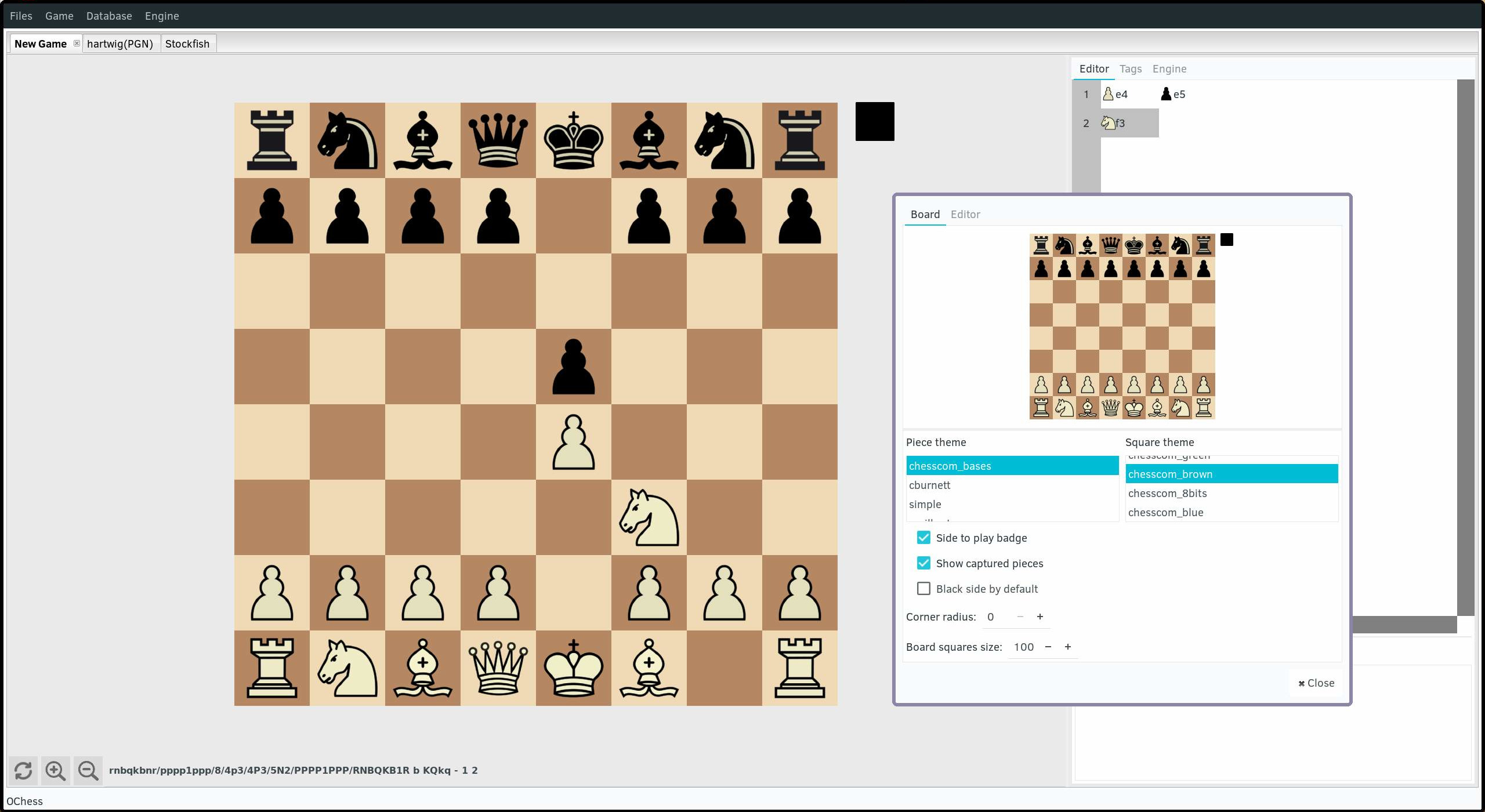This screenshot has width=1485, height=812.
Task: Click the Board squares size field
Action: coord(1023,647)
